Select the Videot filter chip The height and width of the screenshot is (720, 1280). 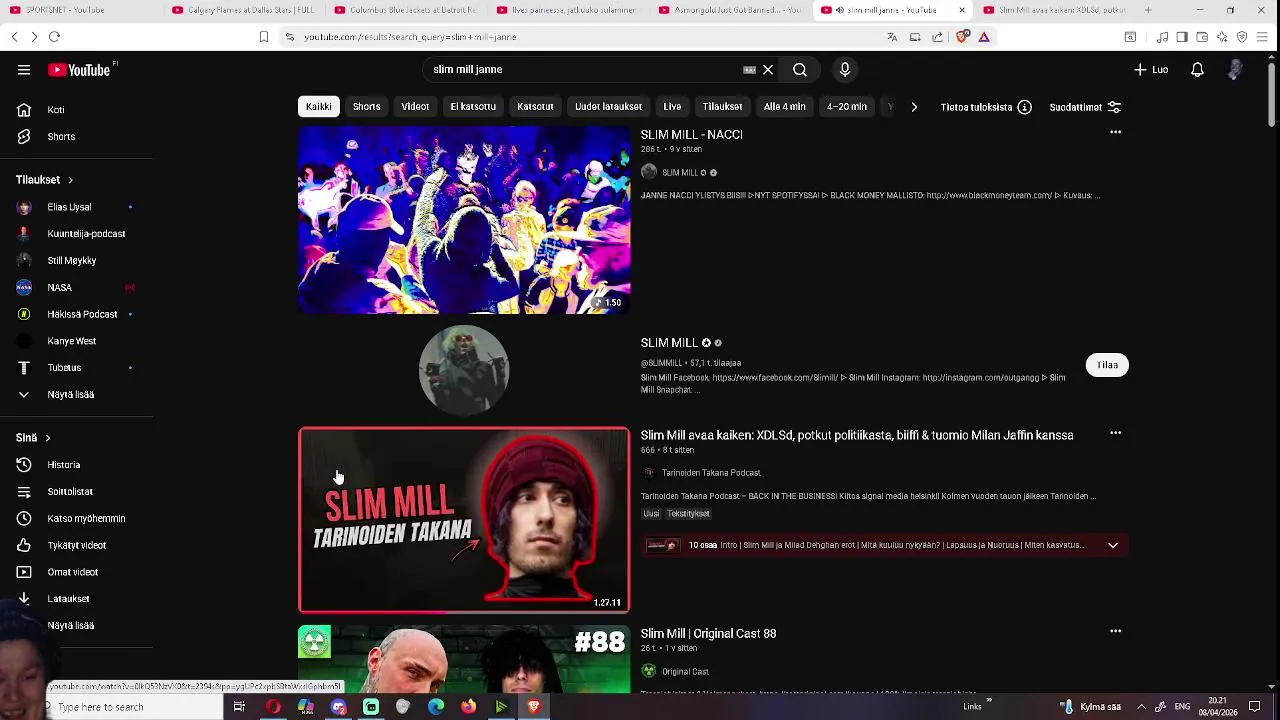tap(415, 107)
